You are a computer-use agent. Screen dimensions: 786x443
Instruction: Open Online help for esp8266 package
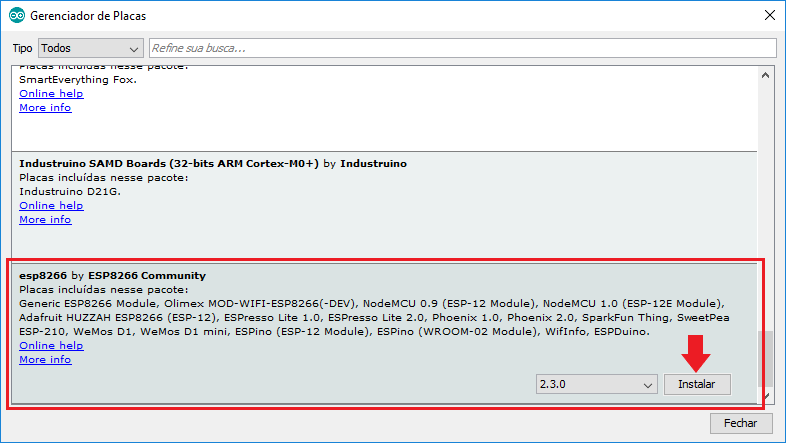click(51, 346)
